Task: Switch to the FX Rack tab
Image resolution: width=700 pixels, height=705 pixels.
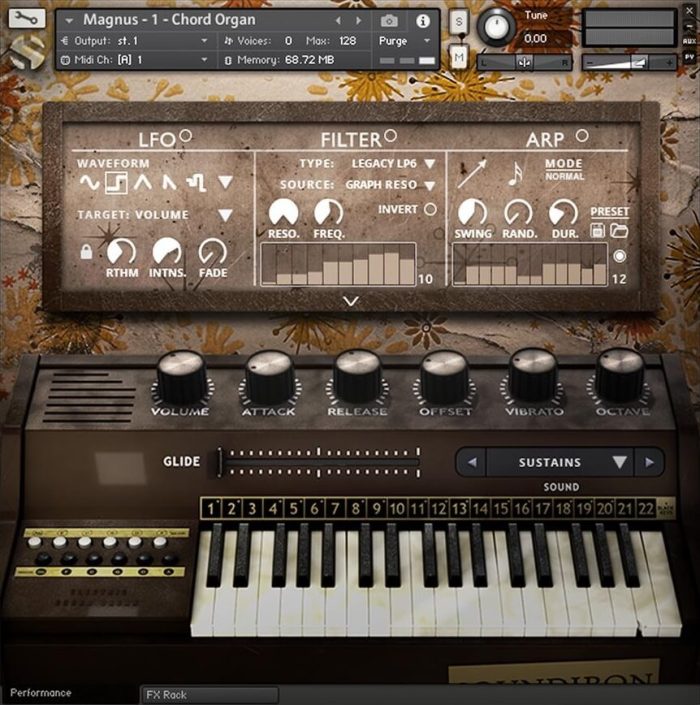Action: click(210, 695)
